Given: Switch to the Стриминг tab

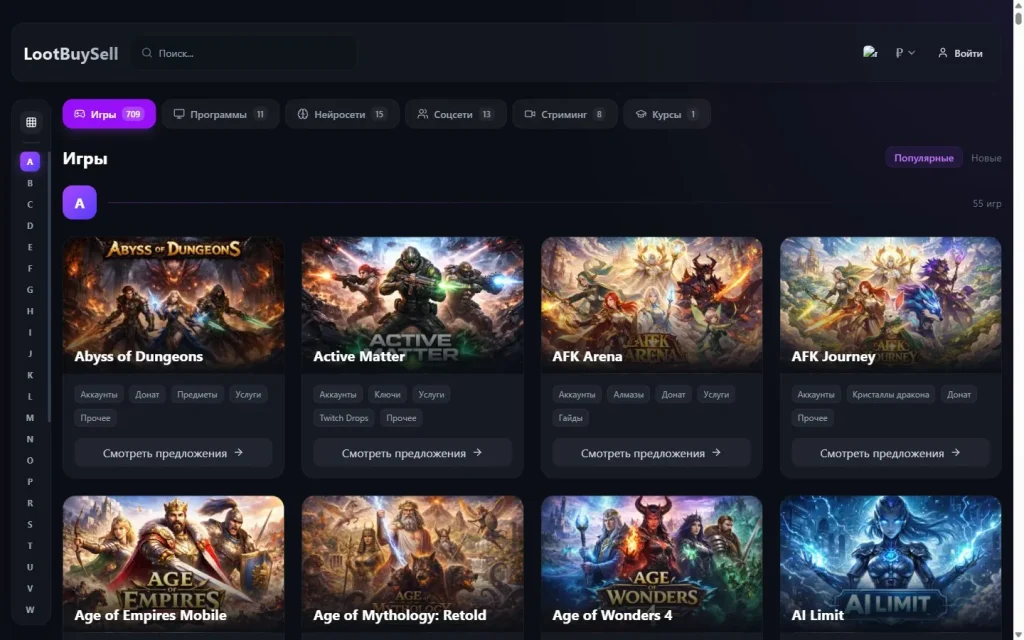Looking at the screenshot, I should tap(565, 114).
